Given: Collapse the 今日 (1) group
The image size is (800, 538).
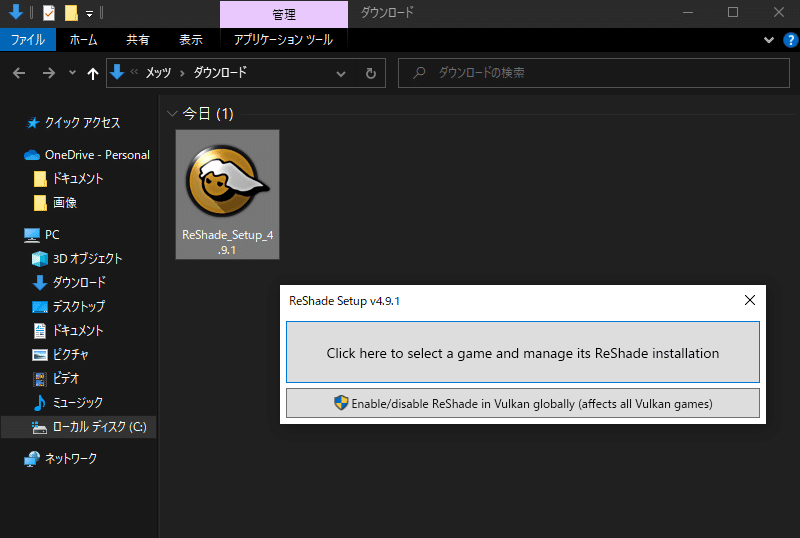Looking at the screenshot, I should pos(172,114).
